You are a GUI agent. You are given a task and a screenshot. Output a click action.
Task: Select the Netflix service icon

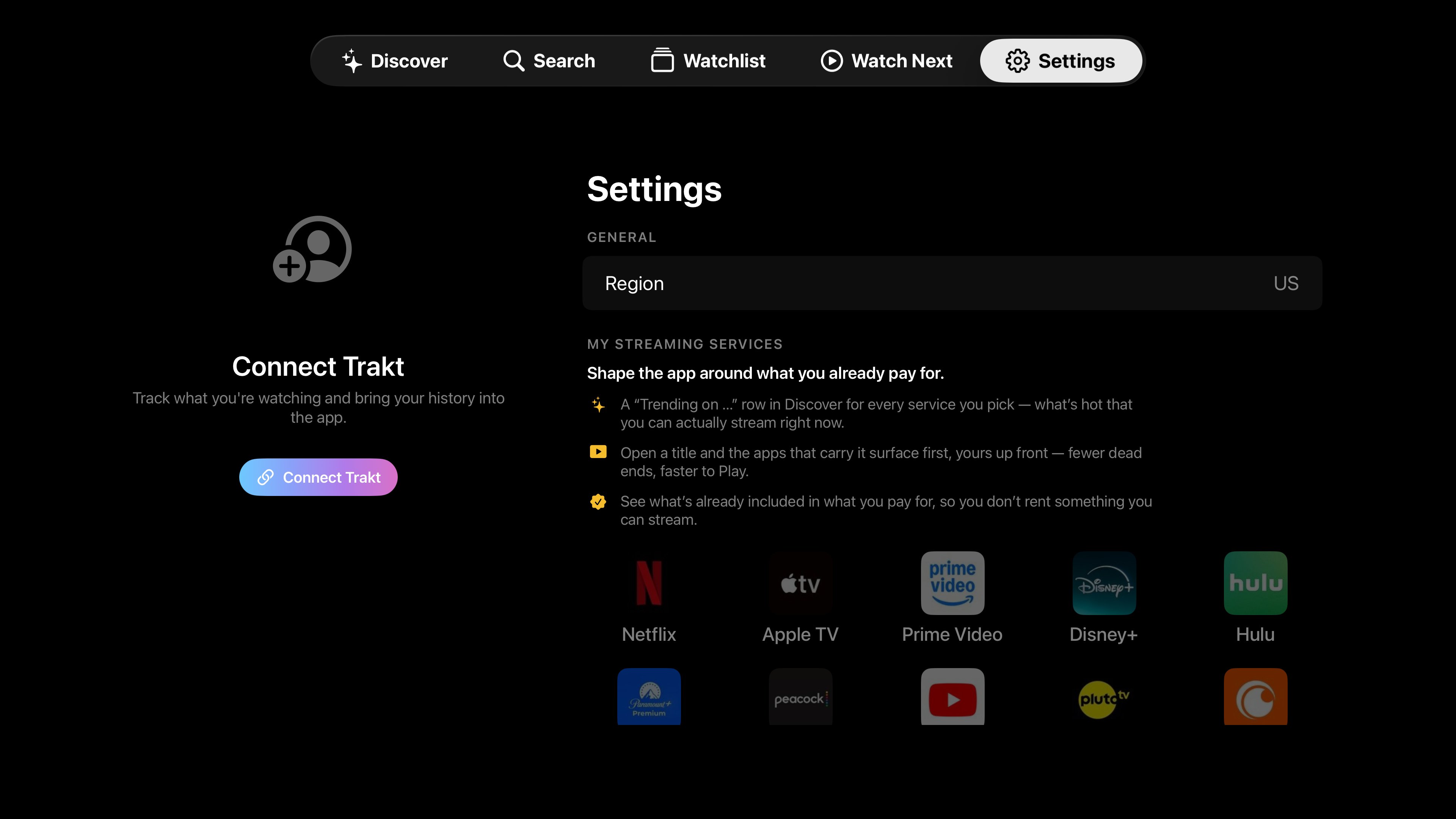[x=649, y=583]
